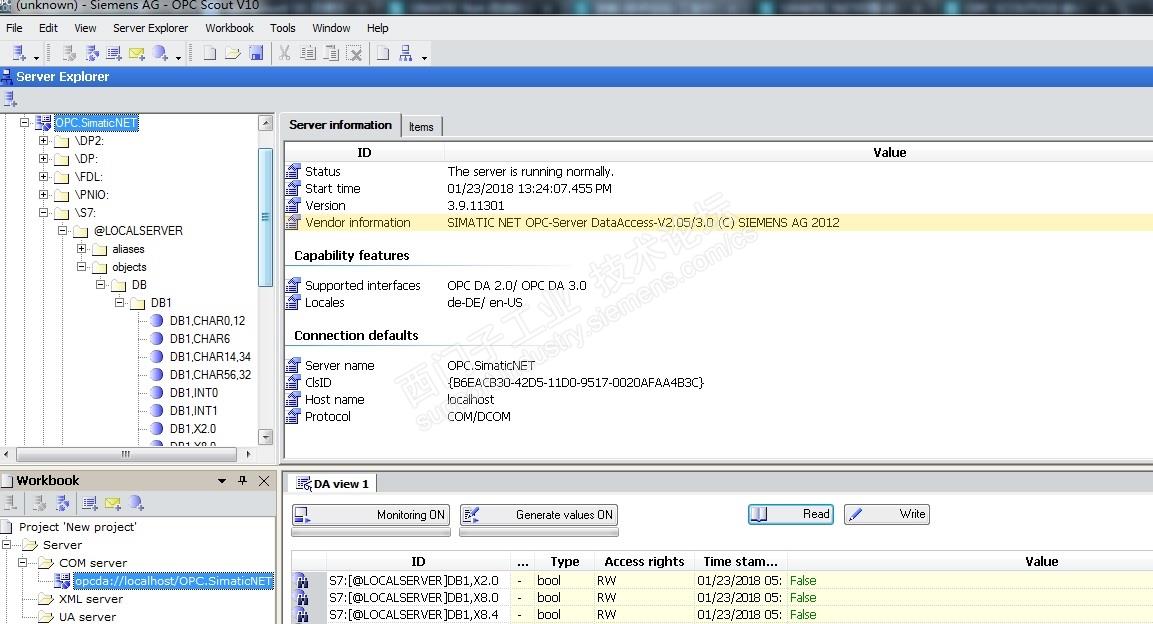Viewport: 1153px width, 624px height.
Task: Expand the \DP2: tree node
Action: click(44, 141)
